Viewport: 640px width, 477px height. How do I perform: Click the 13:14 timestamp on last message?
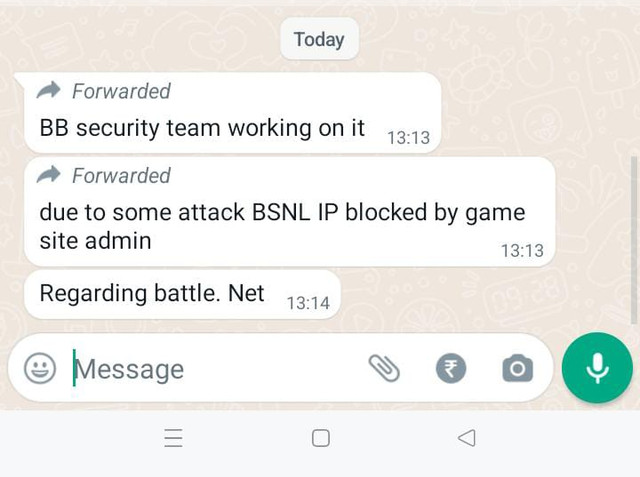tap(308, 303)
